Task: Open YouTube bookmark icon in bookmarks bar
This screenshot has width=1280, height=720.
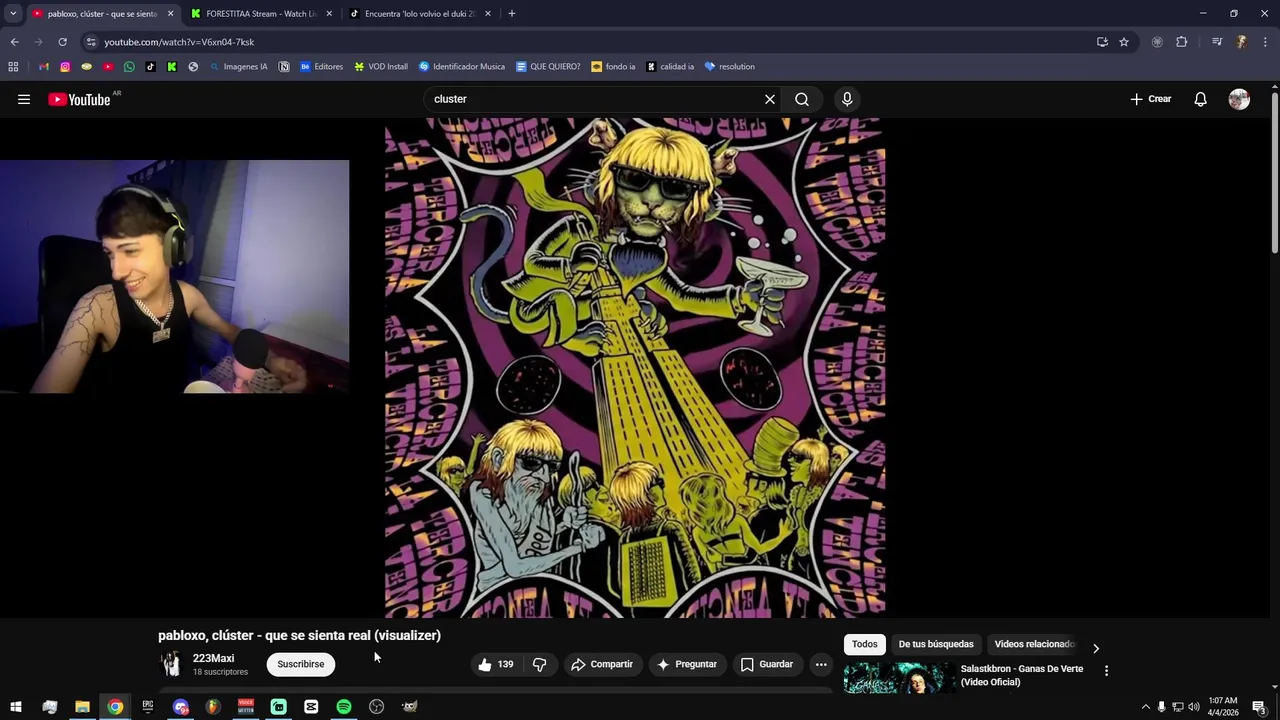Action: tap(108, 67)
